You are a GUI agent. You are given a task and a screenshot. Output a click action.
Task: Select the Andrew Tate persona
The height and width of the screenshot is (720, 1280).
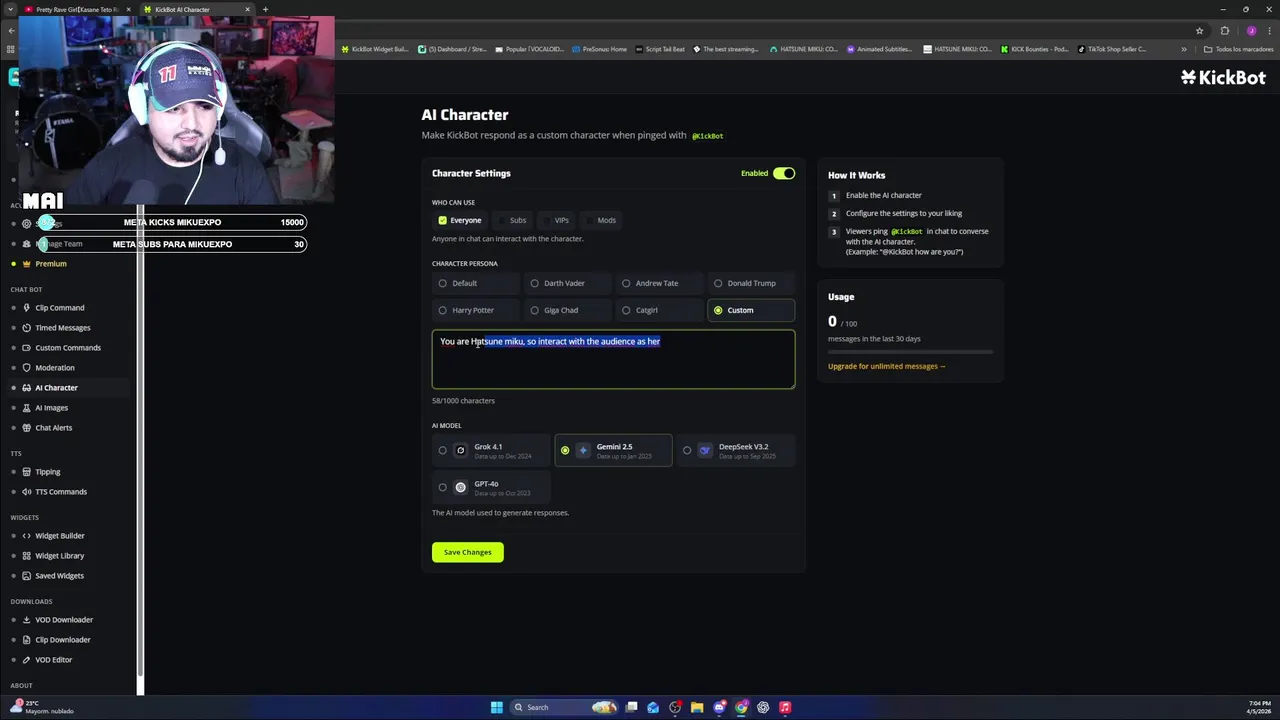(x=659, y=283)
